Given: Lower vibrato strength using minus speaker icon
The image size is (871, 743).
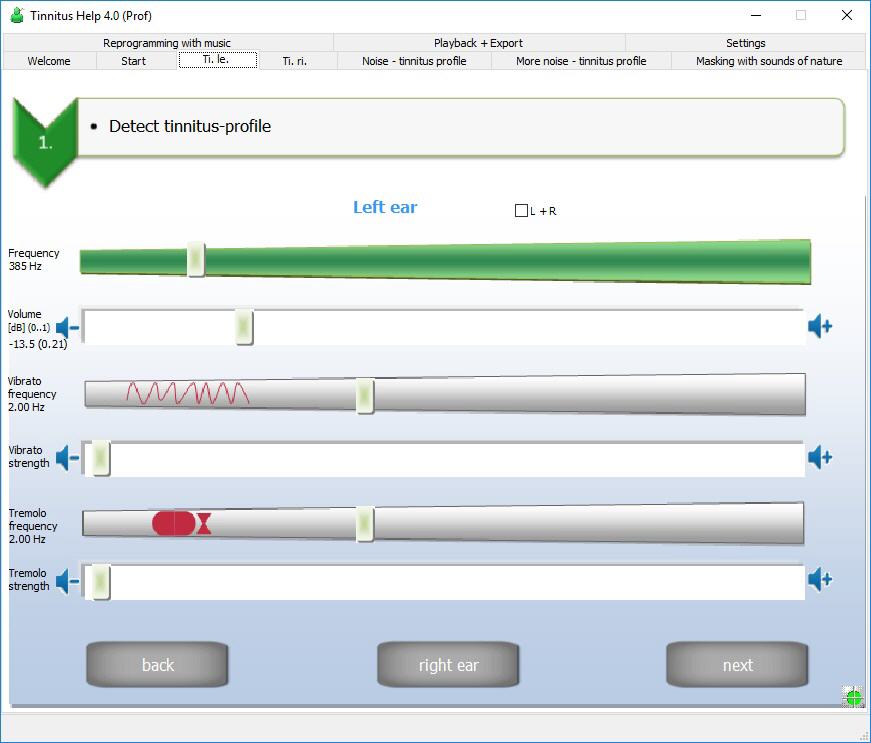Looking at the screenshot, I should click(x=67, y=458).
